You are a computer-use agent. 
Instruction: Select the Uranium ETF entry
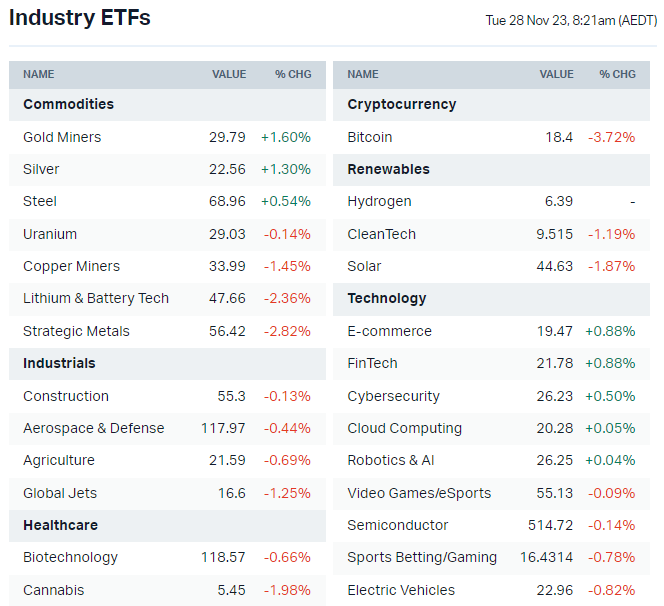50,234
